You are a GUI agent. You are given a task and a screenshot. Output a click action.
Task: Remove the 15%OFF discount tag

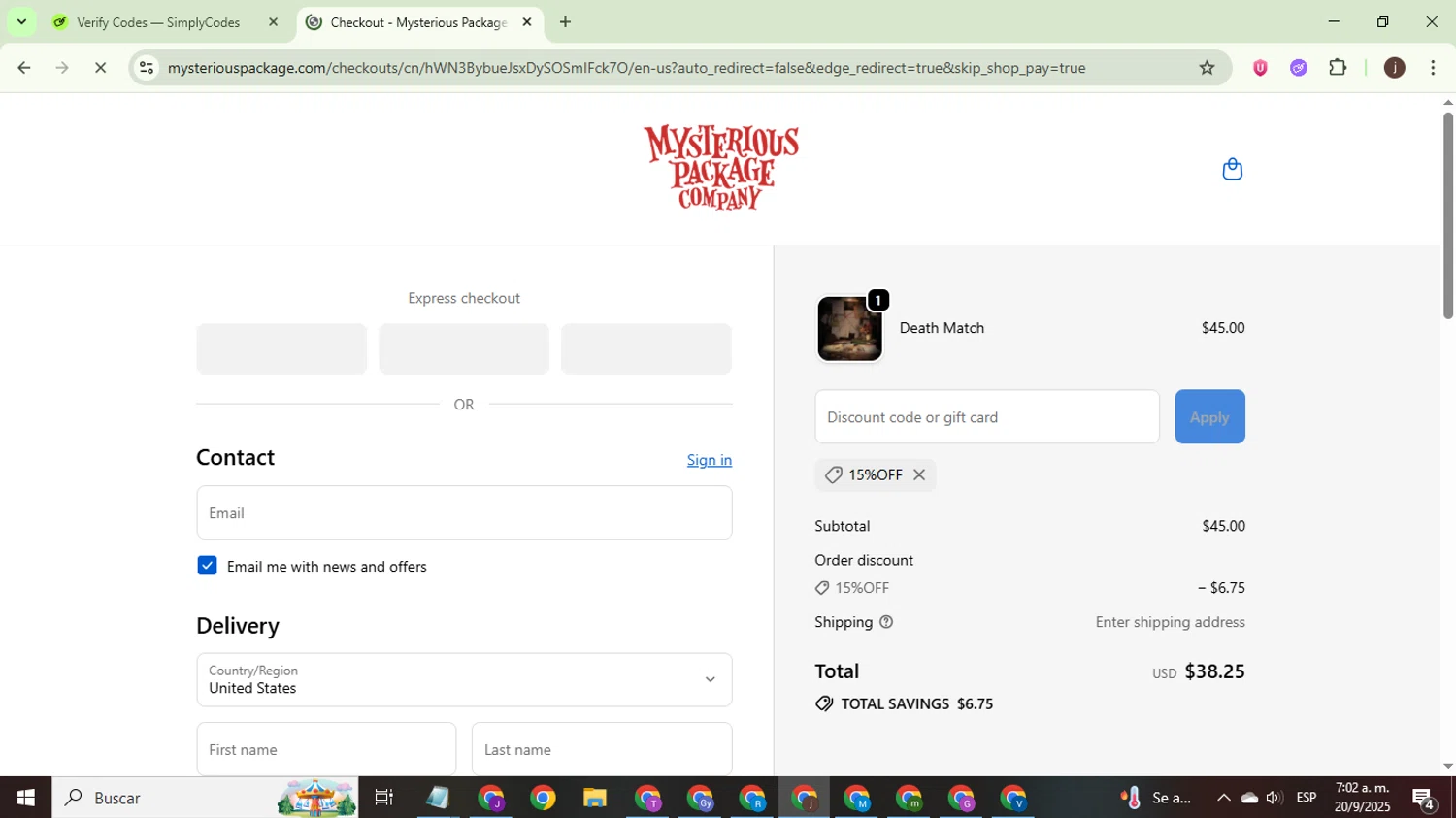(918, 474)
